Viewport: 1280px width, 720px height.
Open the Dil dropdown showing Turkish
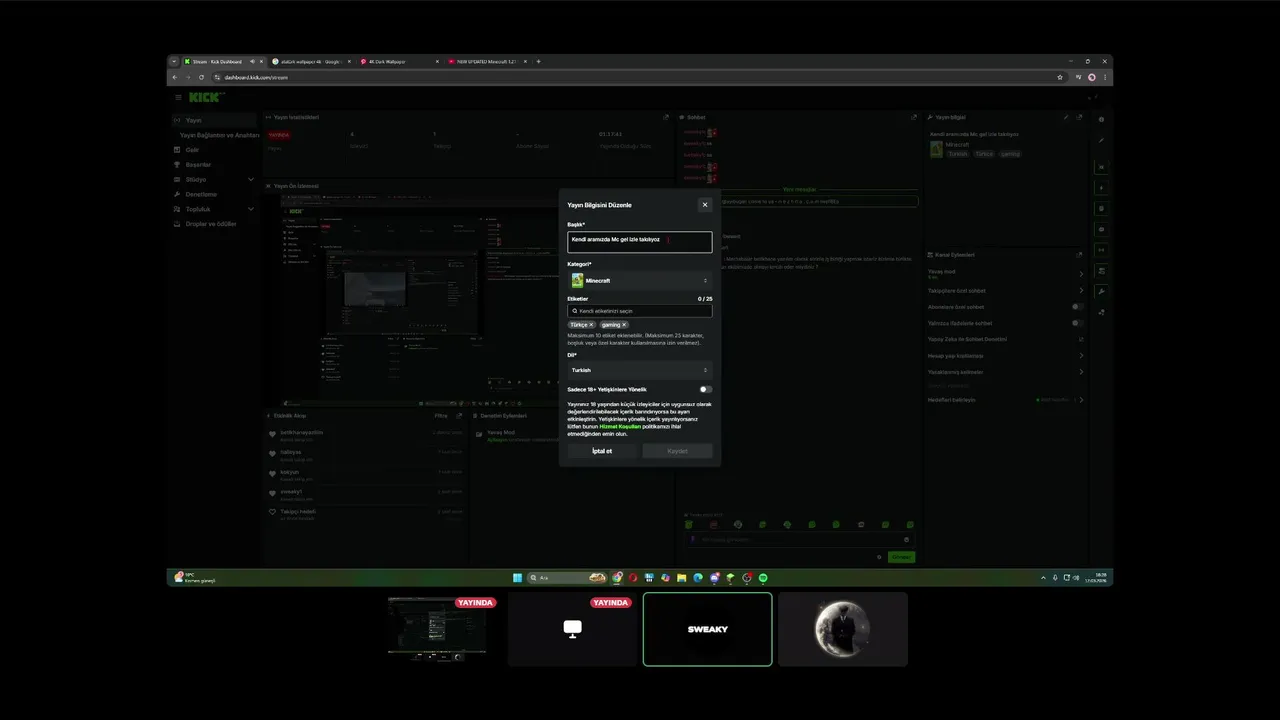(640, 370)
